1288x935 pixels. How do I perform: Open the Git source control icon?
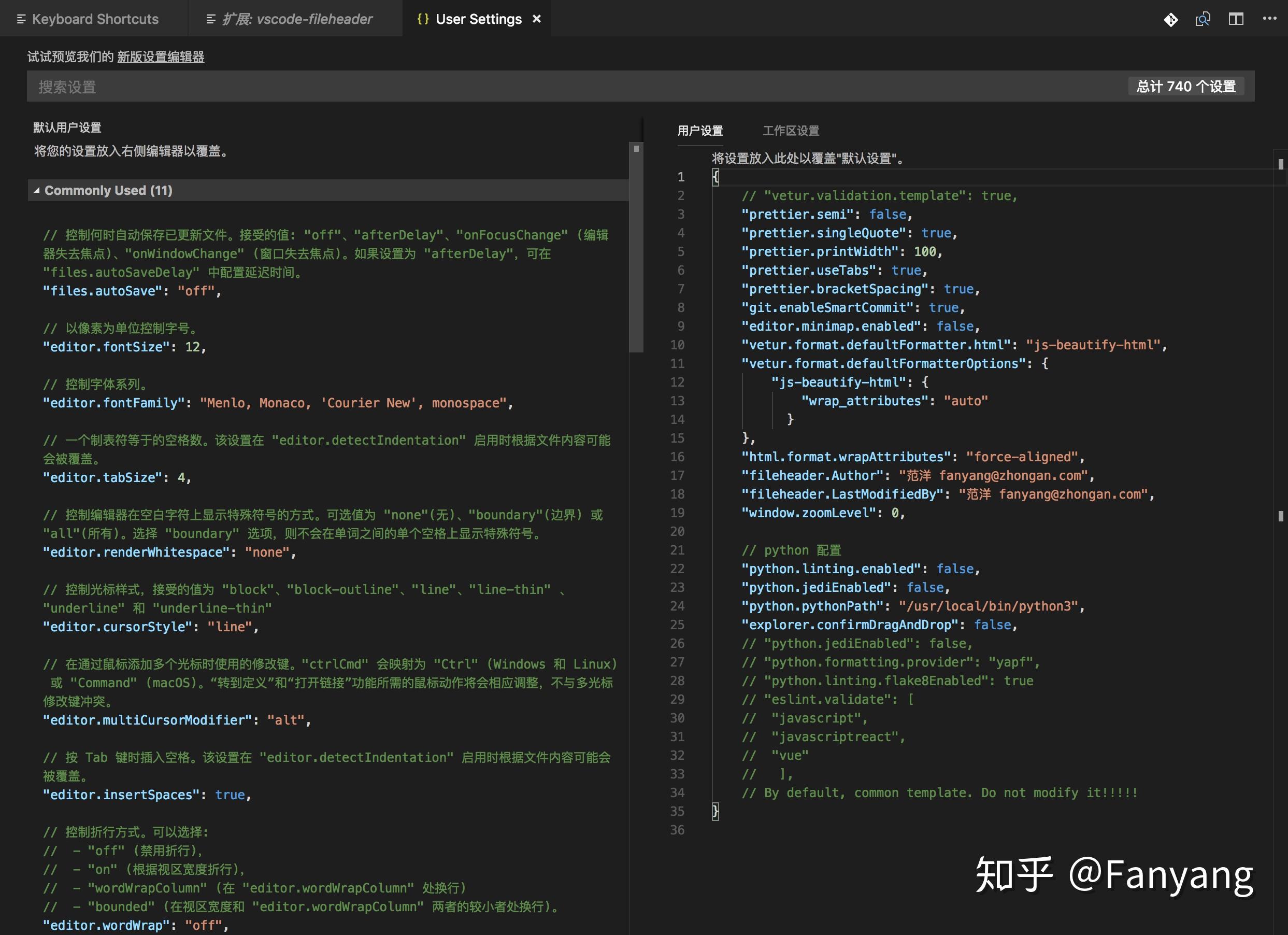[1170, 19]
